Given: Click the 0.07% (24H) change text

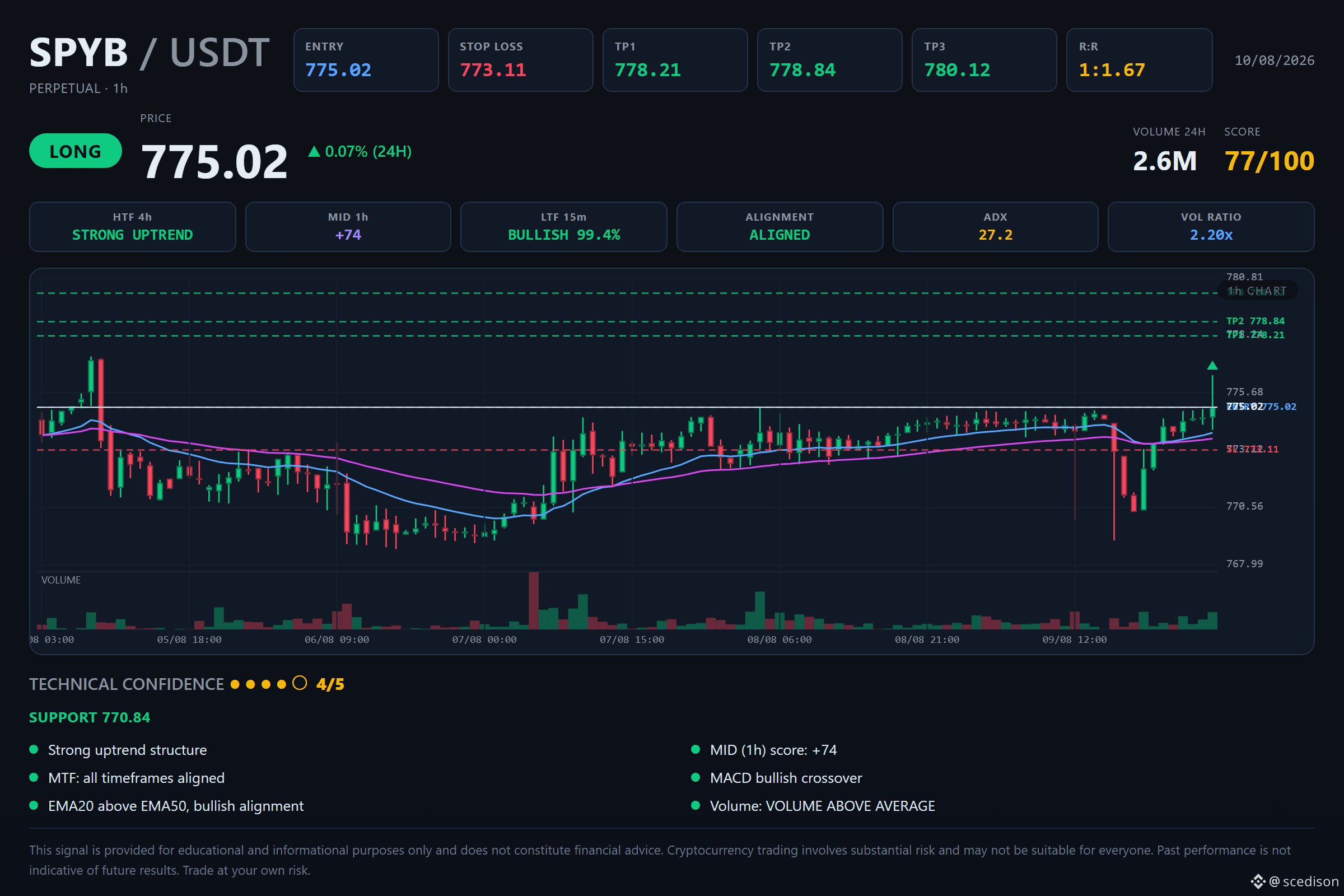Looking at the screenshot, I should (x=368, y=151).
